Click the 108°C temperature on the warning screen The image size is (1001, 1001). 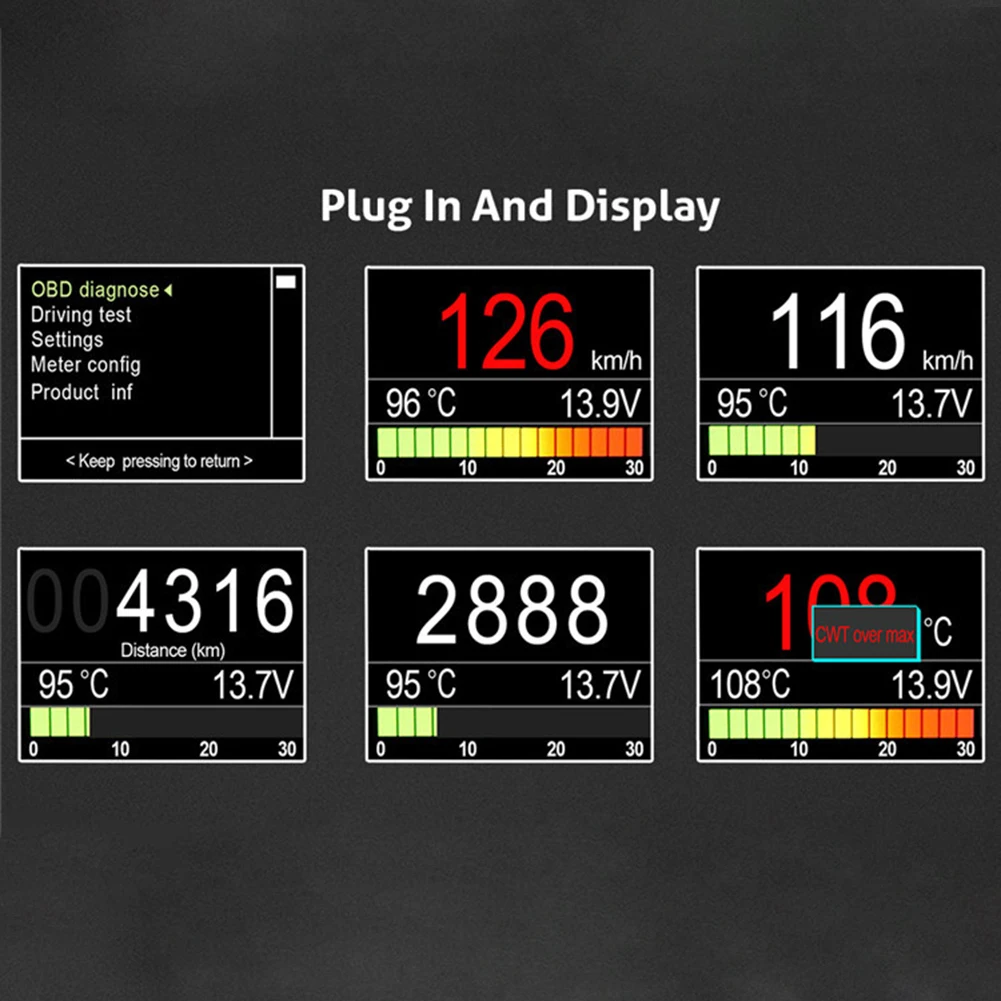(x=750, y=684)
